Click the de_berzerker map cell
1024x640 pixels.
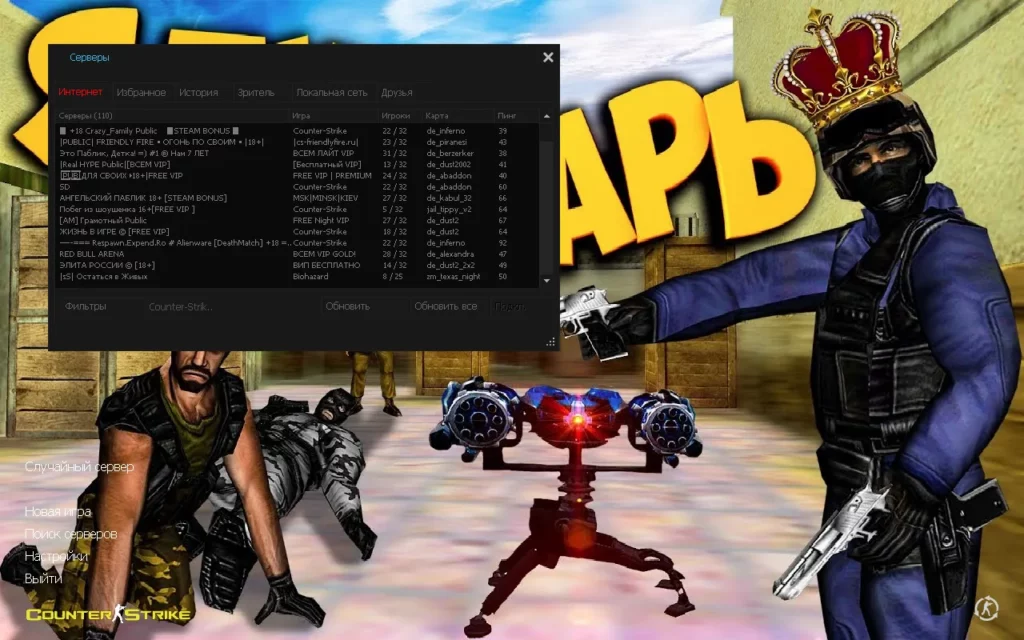click(x=450, y=153)
